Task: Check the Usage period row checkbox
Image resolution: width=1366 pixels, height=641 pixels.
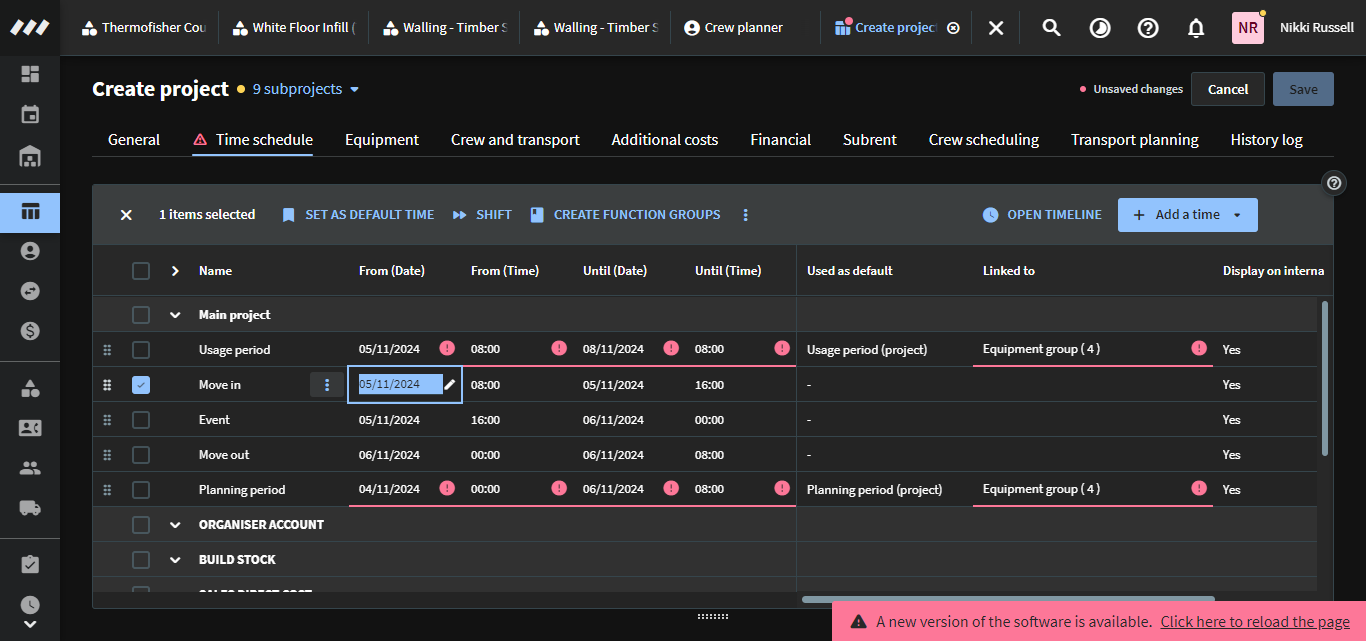Action: (141, 350)
